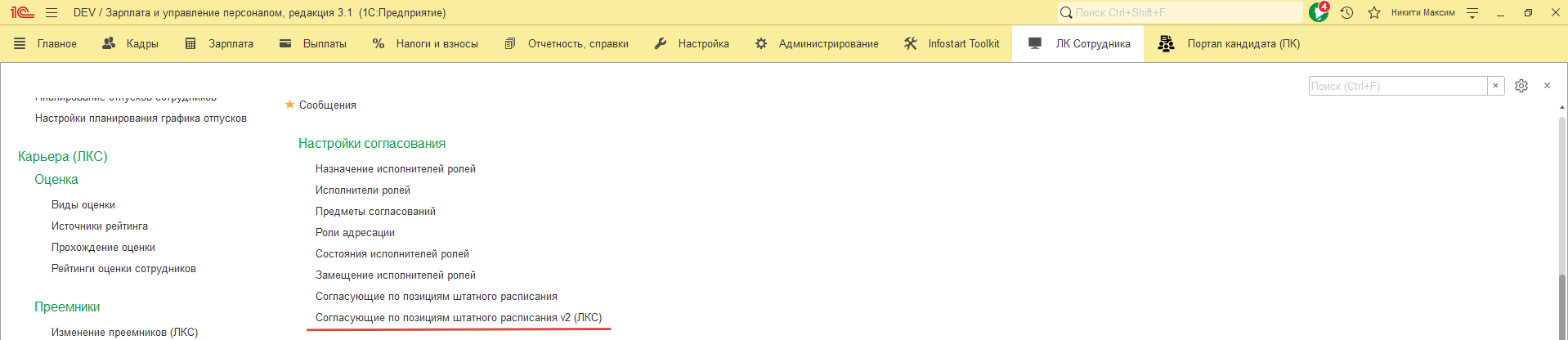The height and width of the screenshot is (340, 1568).
Task: Open the Infostart Toolkit section
Action: coord(952,43)
